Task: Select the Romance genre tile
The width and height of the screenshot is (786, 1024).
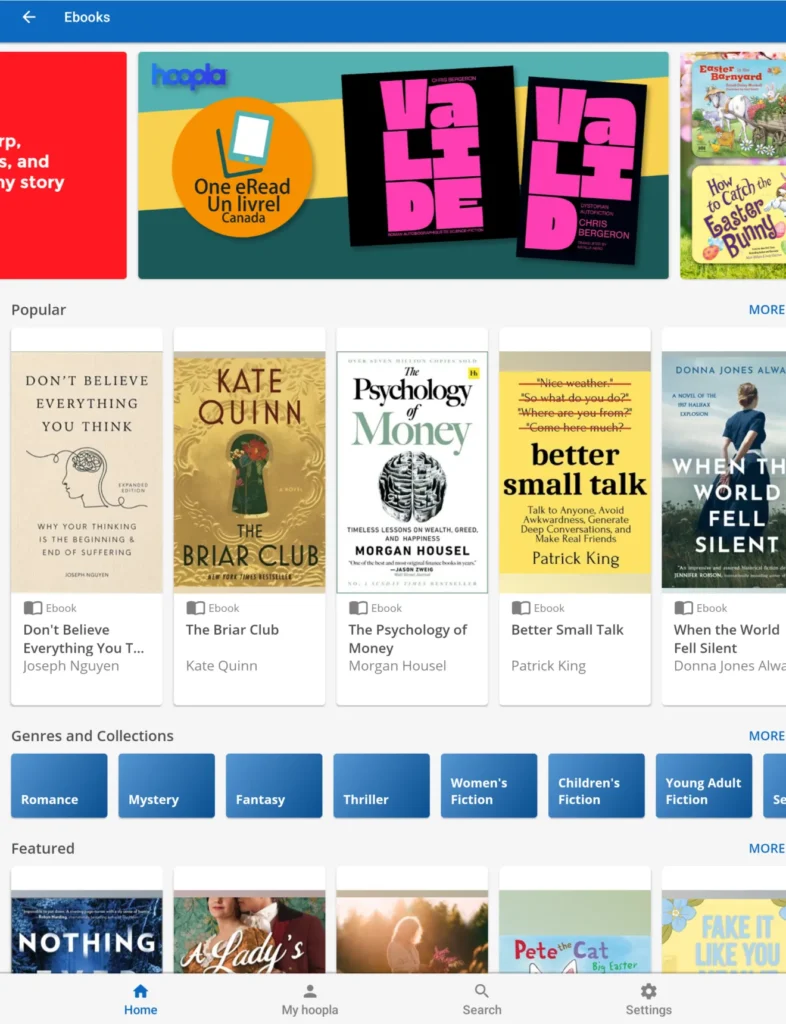Action: point(59,786)
